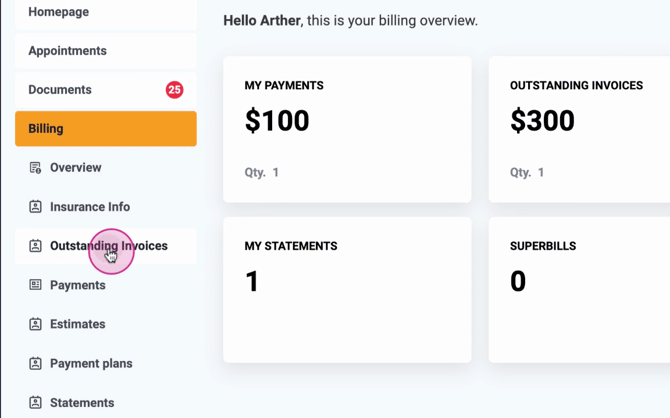The width and height of the screenshot is (670, 418).
Task: Click the Payments sidebar icon
Action: point(35,285)
